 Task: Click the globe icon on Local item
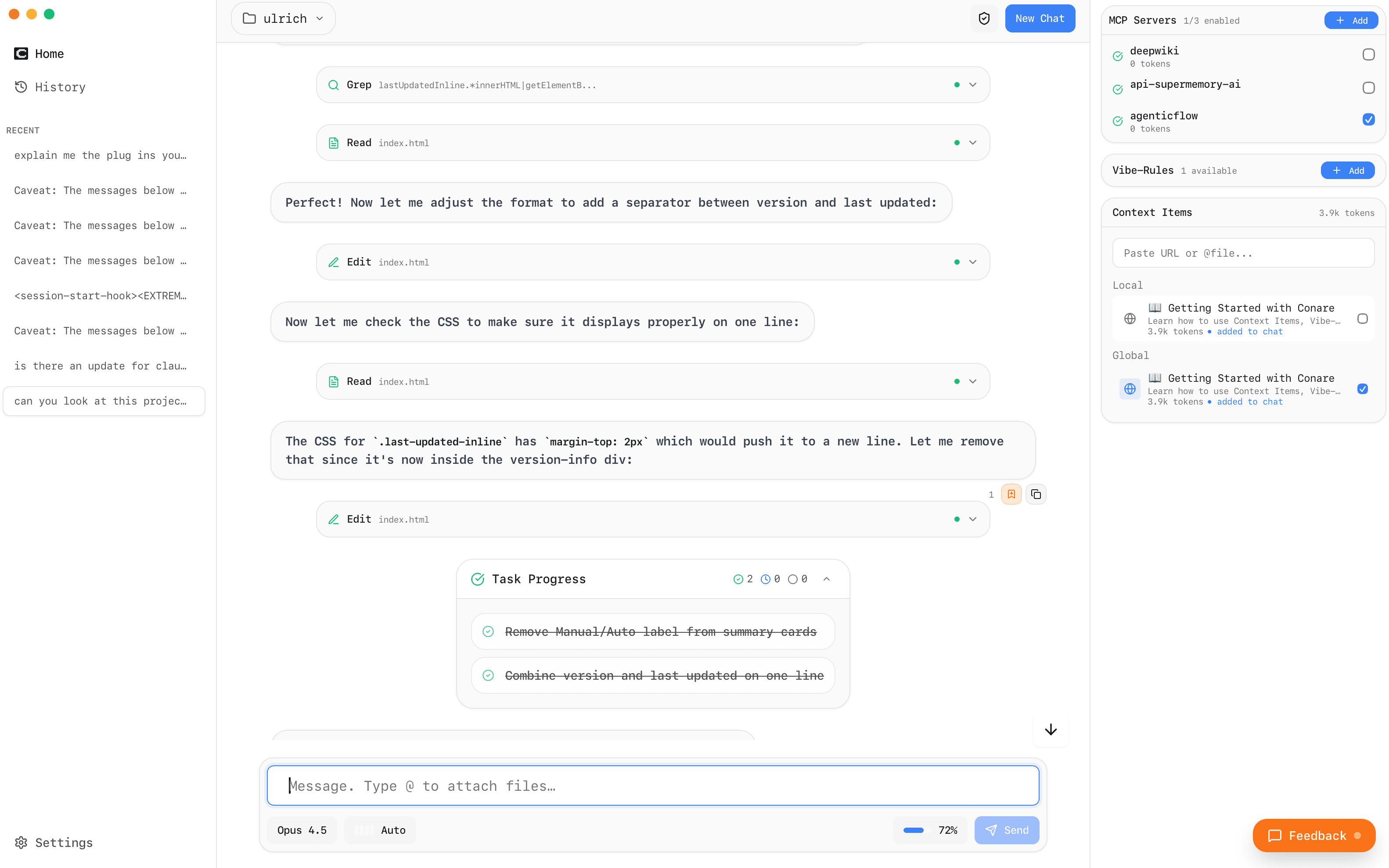[x=1130, y=319]
